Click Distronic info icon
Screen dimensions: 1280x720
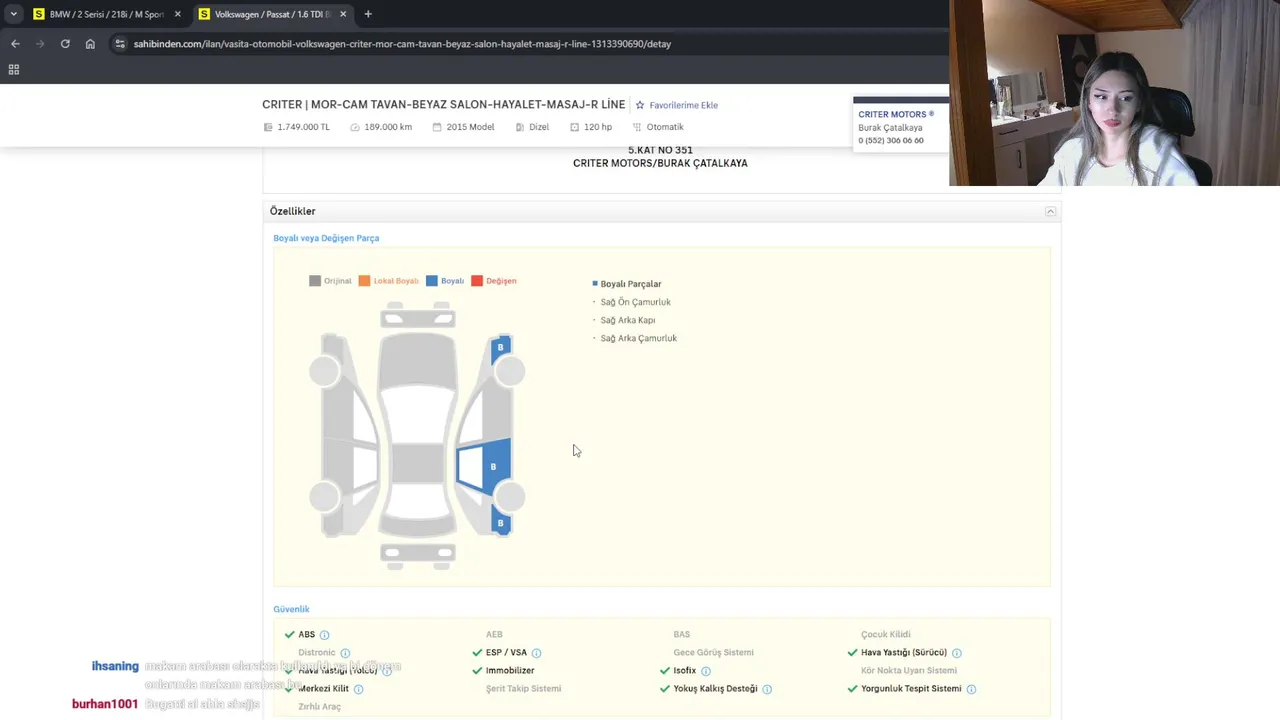345,653
